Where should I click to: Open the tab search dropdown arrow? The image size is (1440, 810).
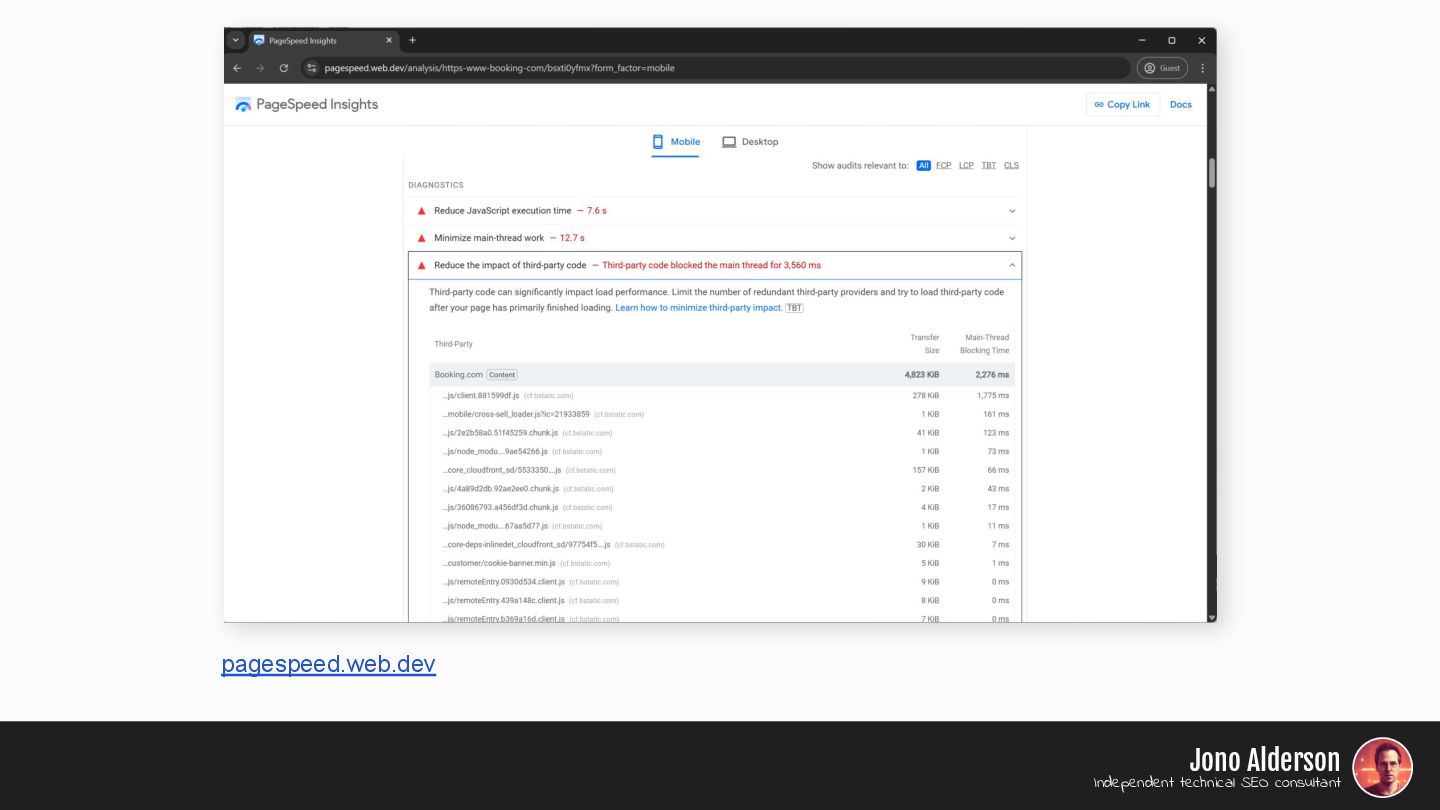(236, 40)
